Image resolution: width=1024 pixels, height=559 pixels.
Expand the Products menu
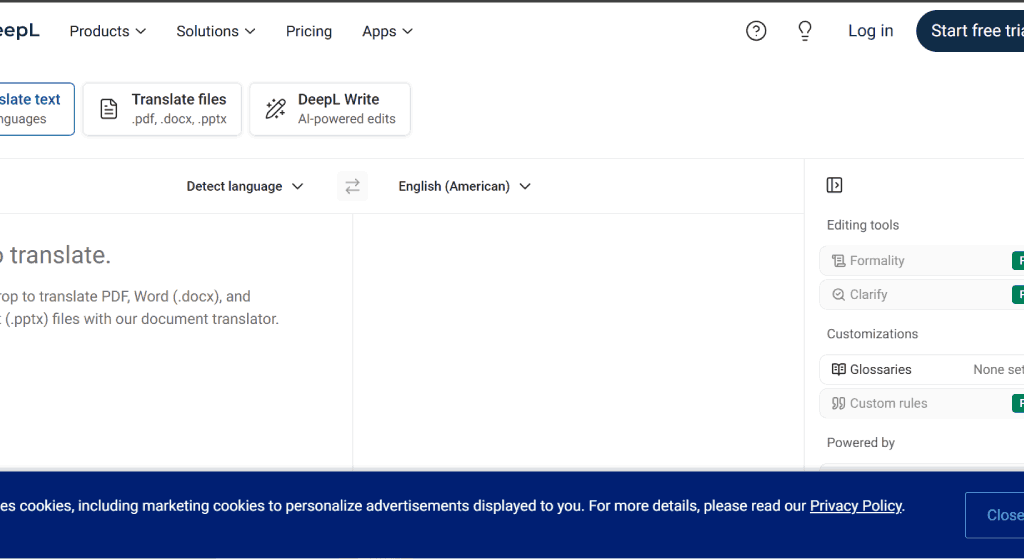pos(107,31)
